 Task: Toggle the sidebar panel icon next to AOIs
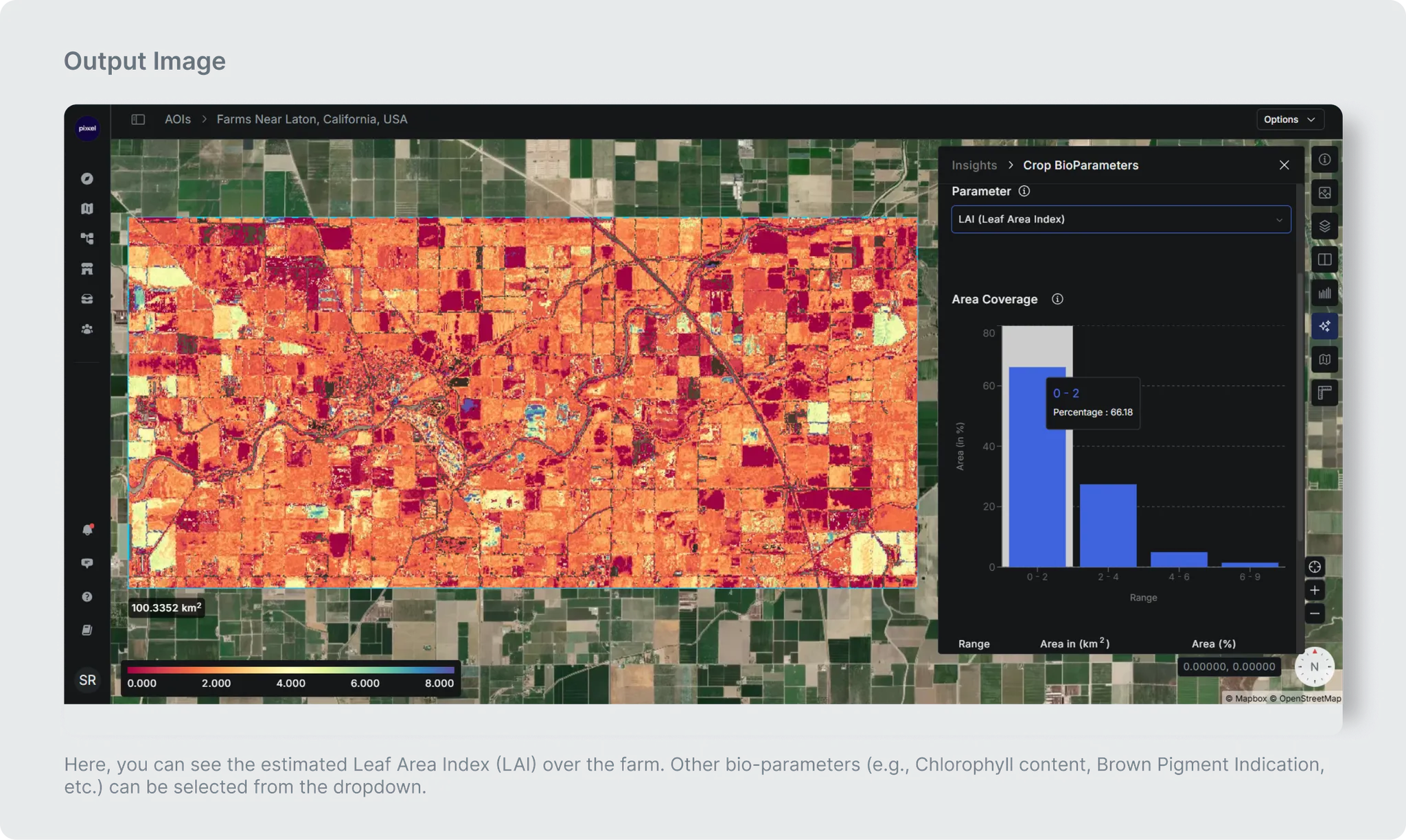coord(138,119)
